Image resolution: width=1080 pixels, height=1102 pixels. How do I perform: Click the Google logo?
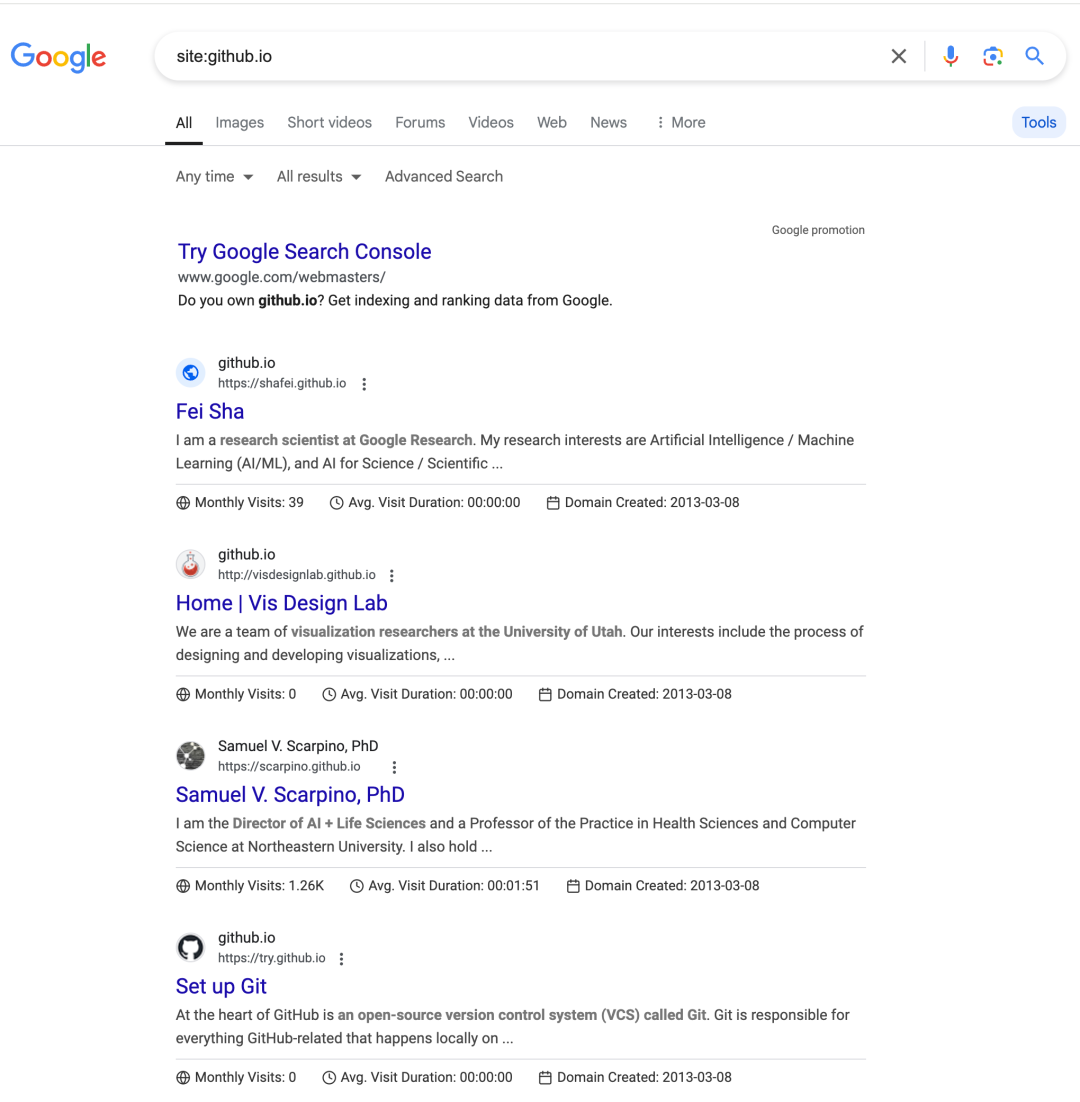click(x=58, y=57)
